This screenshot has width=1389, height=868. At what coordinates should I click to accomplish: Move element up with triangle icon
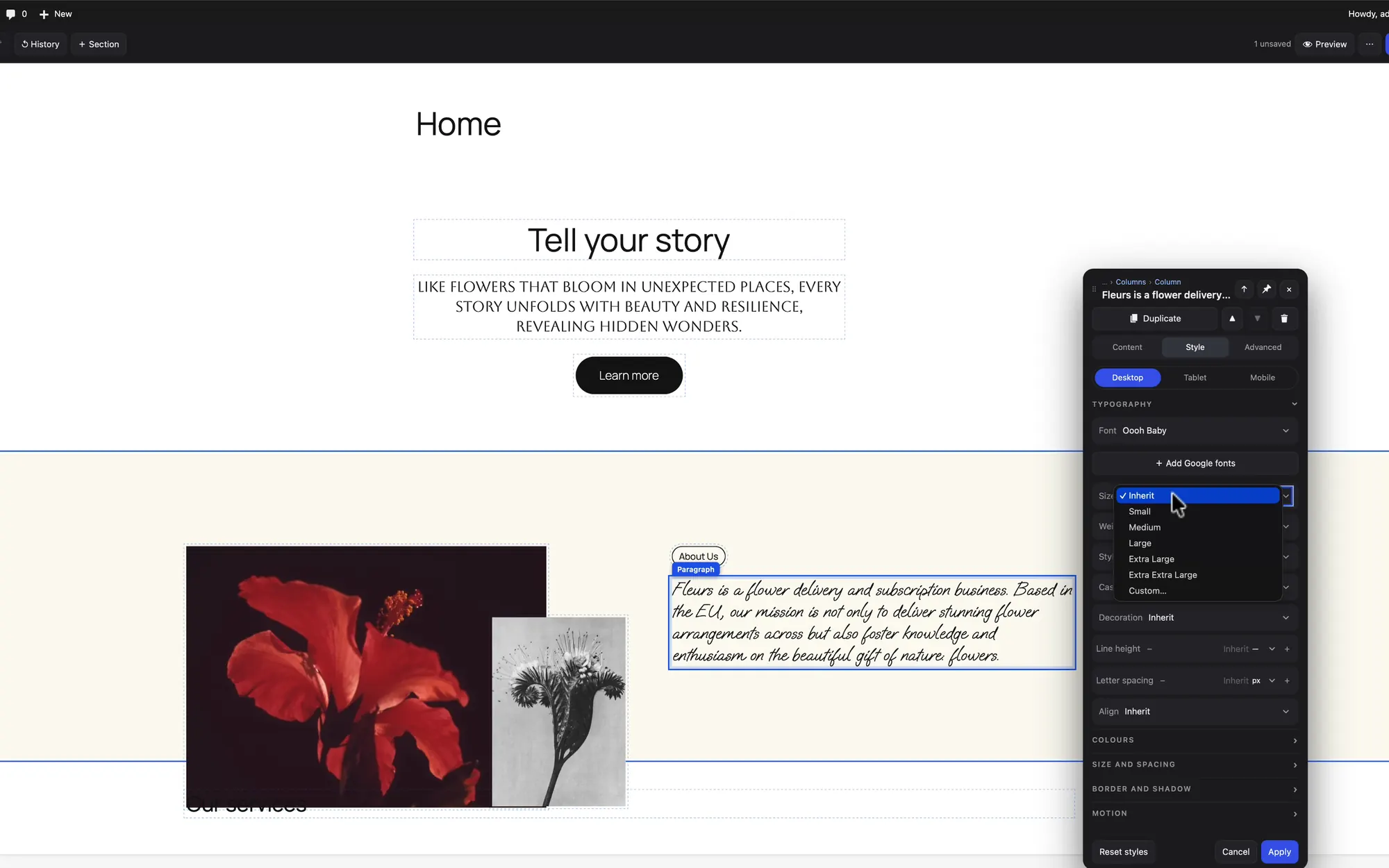tap(1232, 319)
